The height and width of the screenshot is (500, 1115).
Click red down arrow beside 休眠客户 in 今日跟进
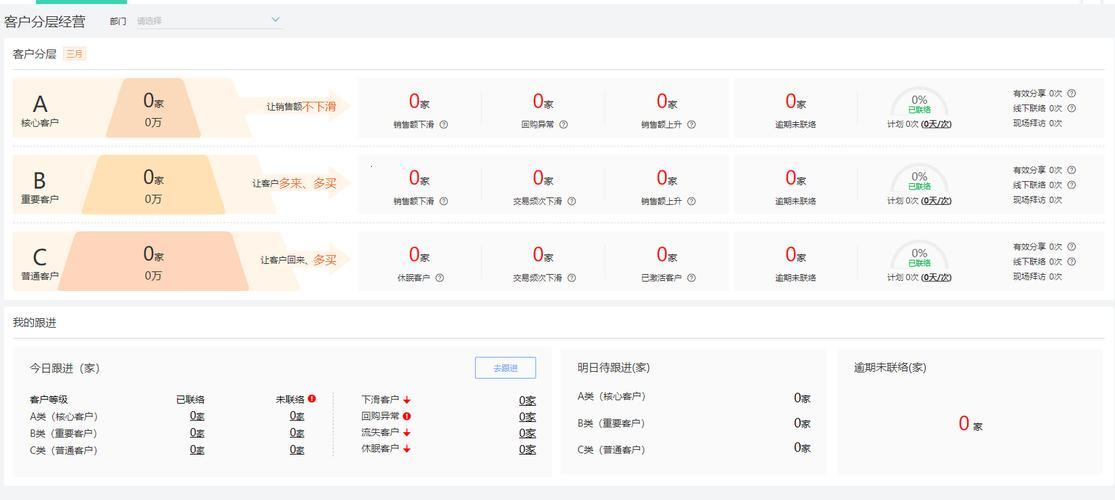407,449
